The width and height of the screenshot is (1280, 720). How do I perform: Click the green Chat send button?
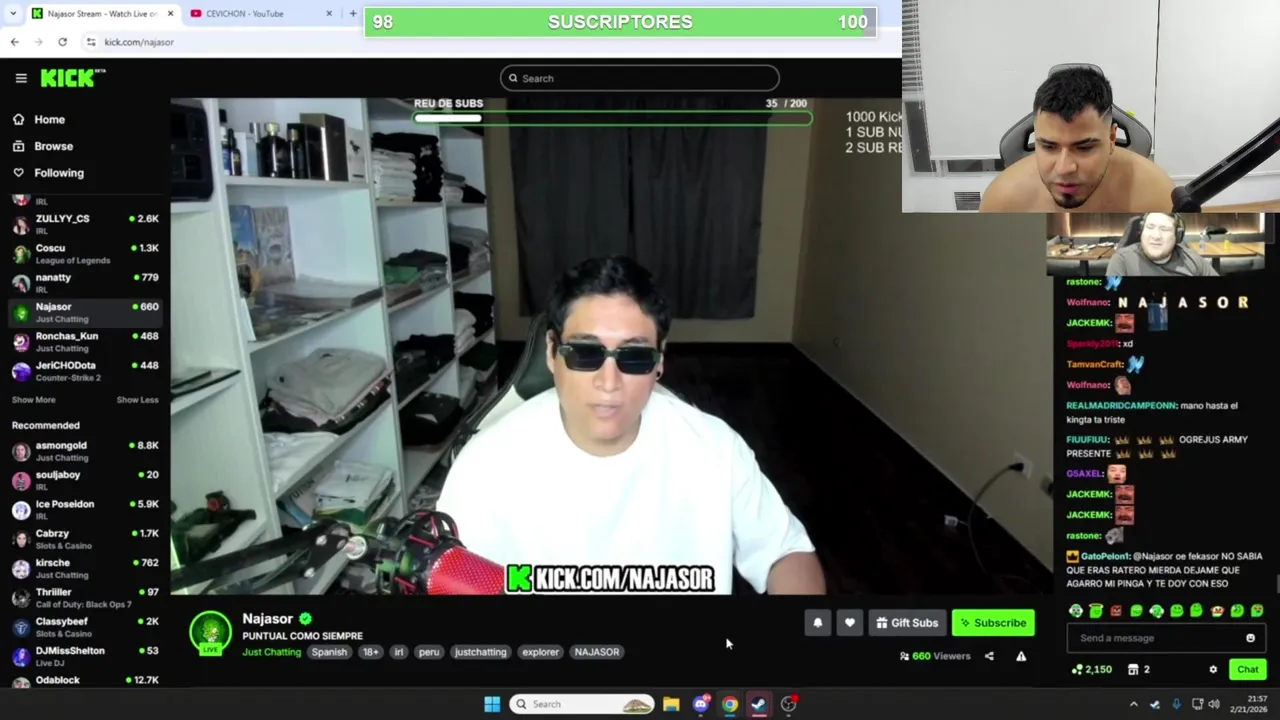pyautogui.click(x=1247, y=669)
